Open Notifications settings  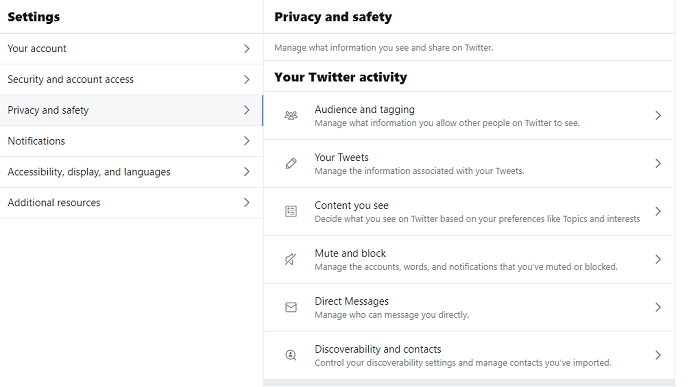131,141
